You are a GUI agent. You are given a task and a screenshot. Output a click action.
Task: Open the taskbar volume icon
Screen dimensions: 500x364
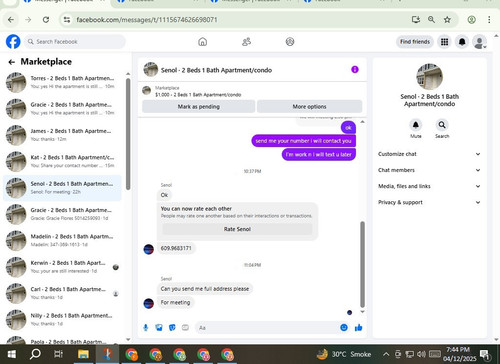coord(421,354)
